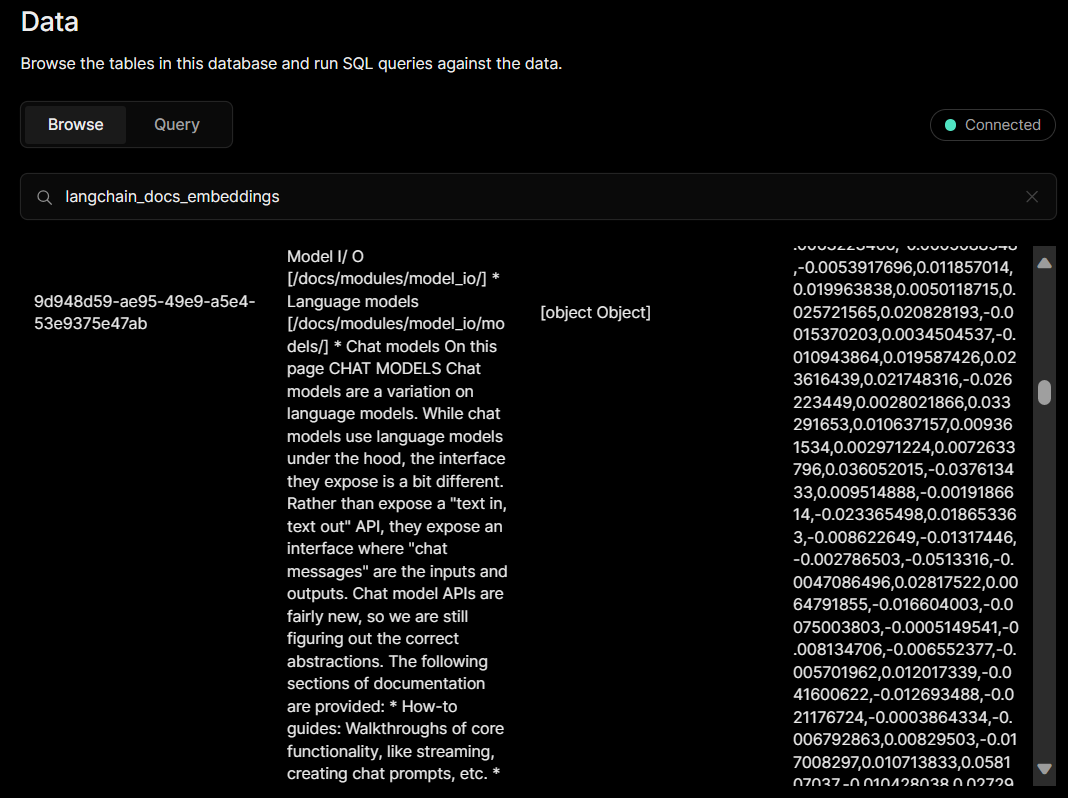Screen dimensions: 1068x798
Task: Select the Browse tab
Action: pos(76,125)
